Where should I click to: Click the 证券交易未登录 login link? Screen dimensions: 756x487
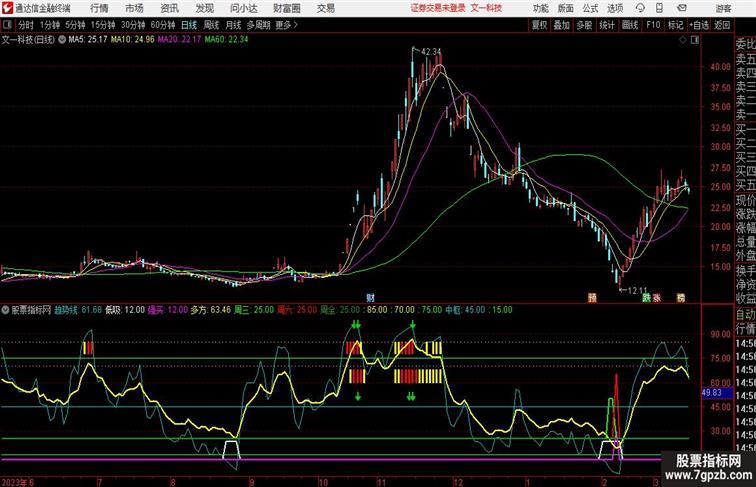click(x=438, y=8)
